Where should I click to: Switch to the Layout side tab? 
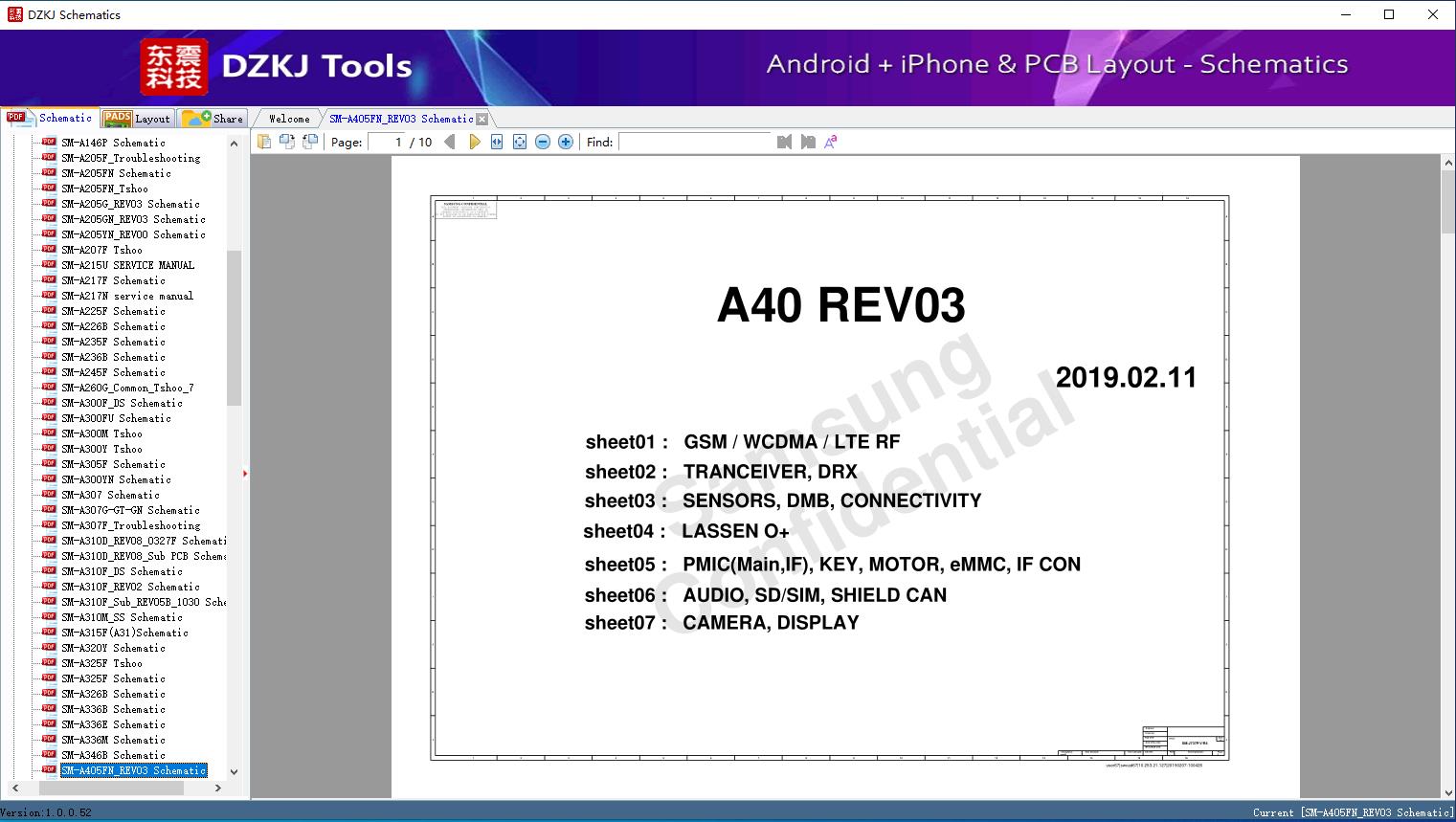tap(137, 119)
